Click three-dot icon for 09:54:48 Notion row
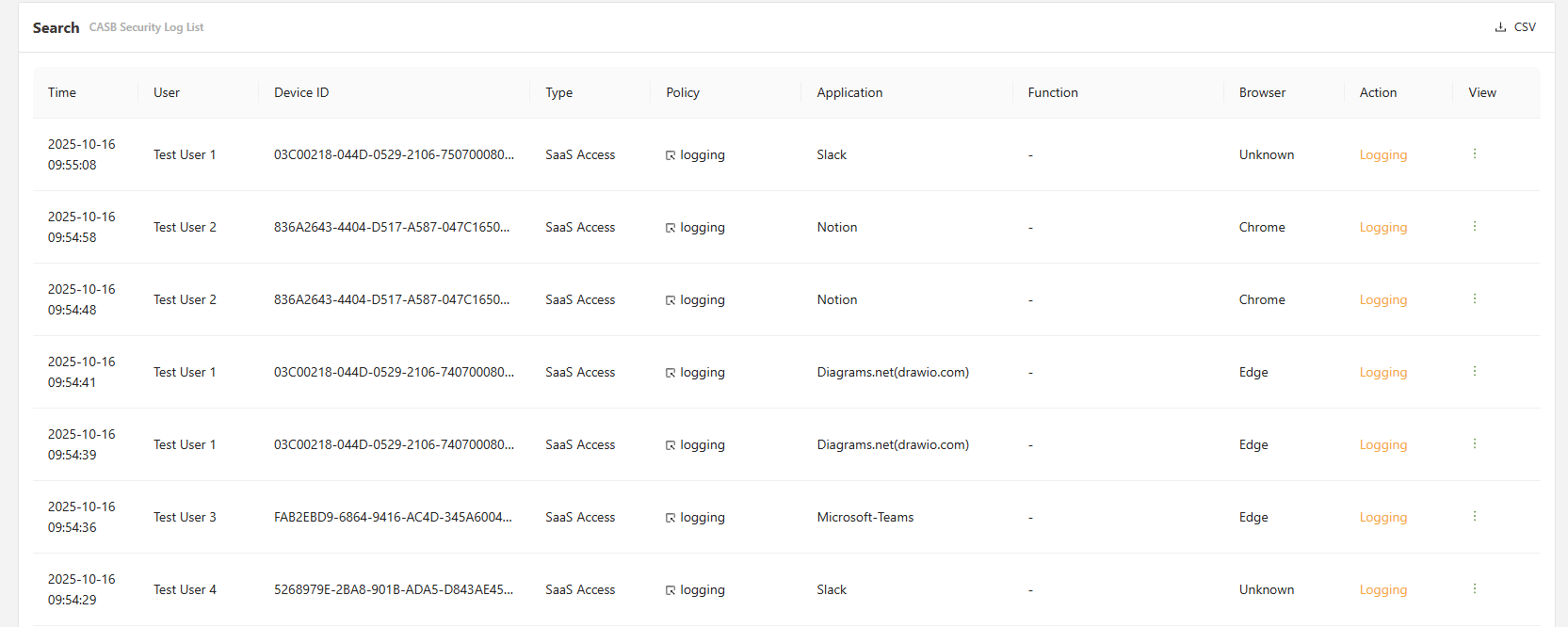This screenshot has height=627, width=1568. point(1475,298)
